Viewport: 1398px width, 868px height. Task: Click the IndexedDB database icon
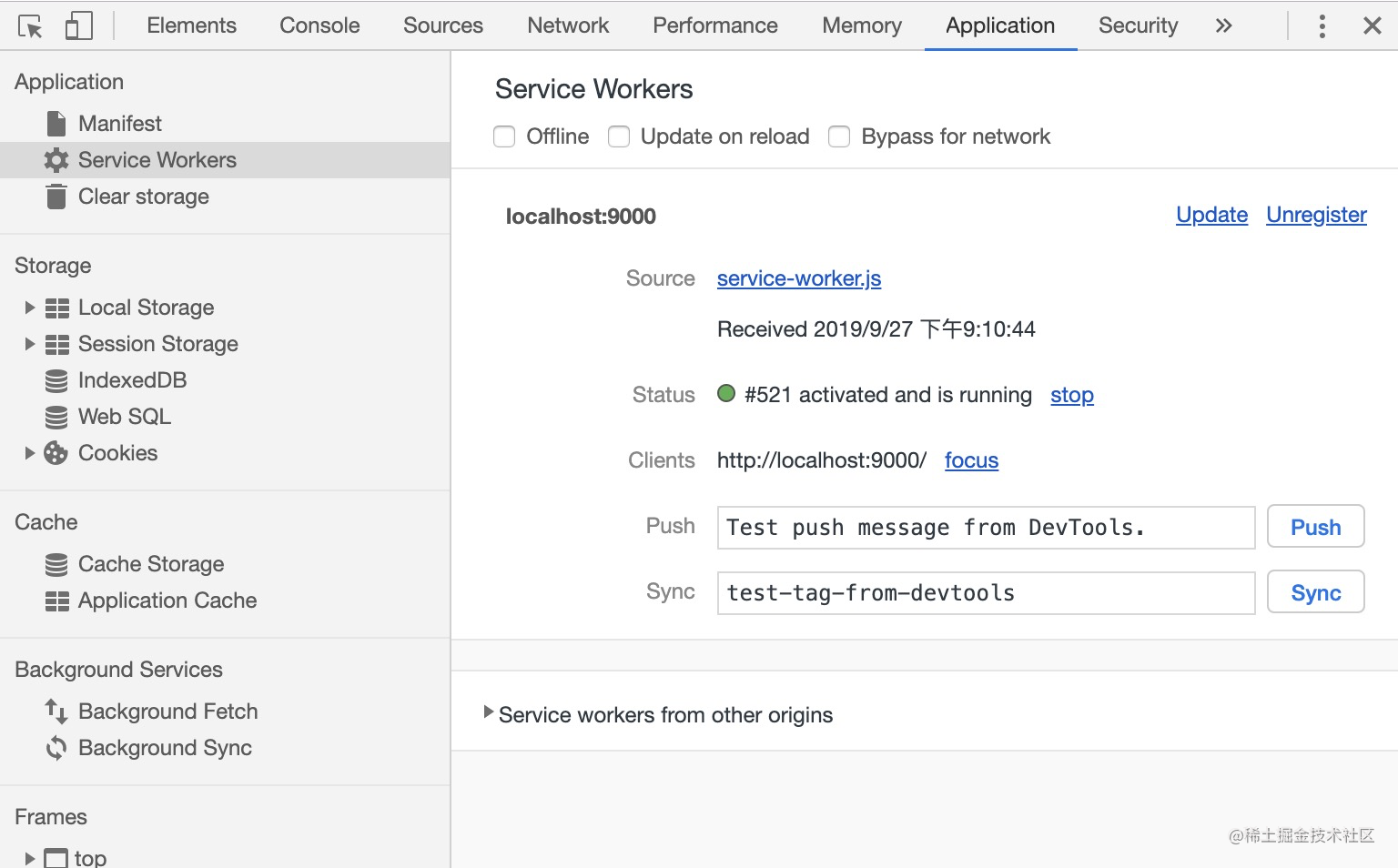click(x=56, y=379)
